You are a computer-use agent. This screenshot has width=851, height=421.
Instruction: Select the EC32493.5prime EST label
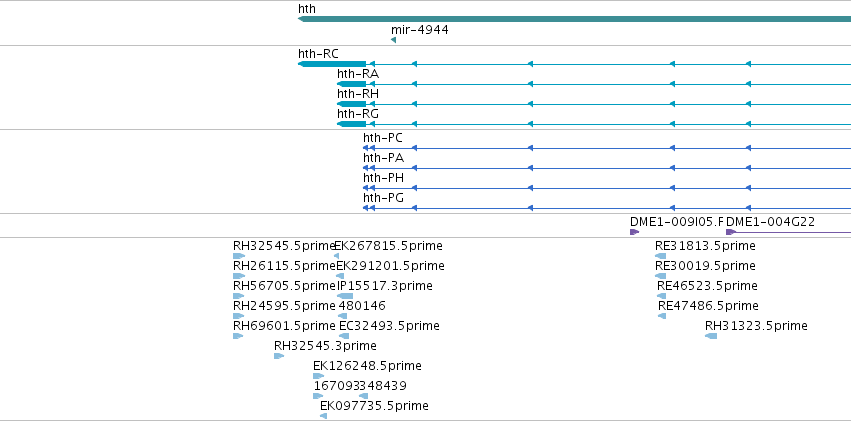point(389,327)
